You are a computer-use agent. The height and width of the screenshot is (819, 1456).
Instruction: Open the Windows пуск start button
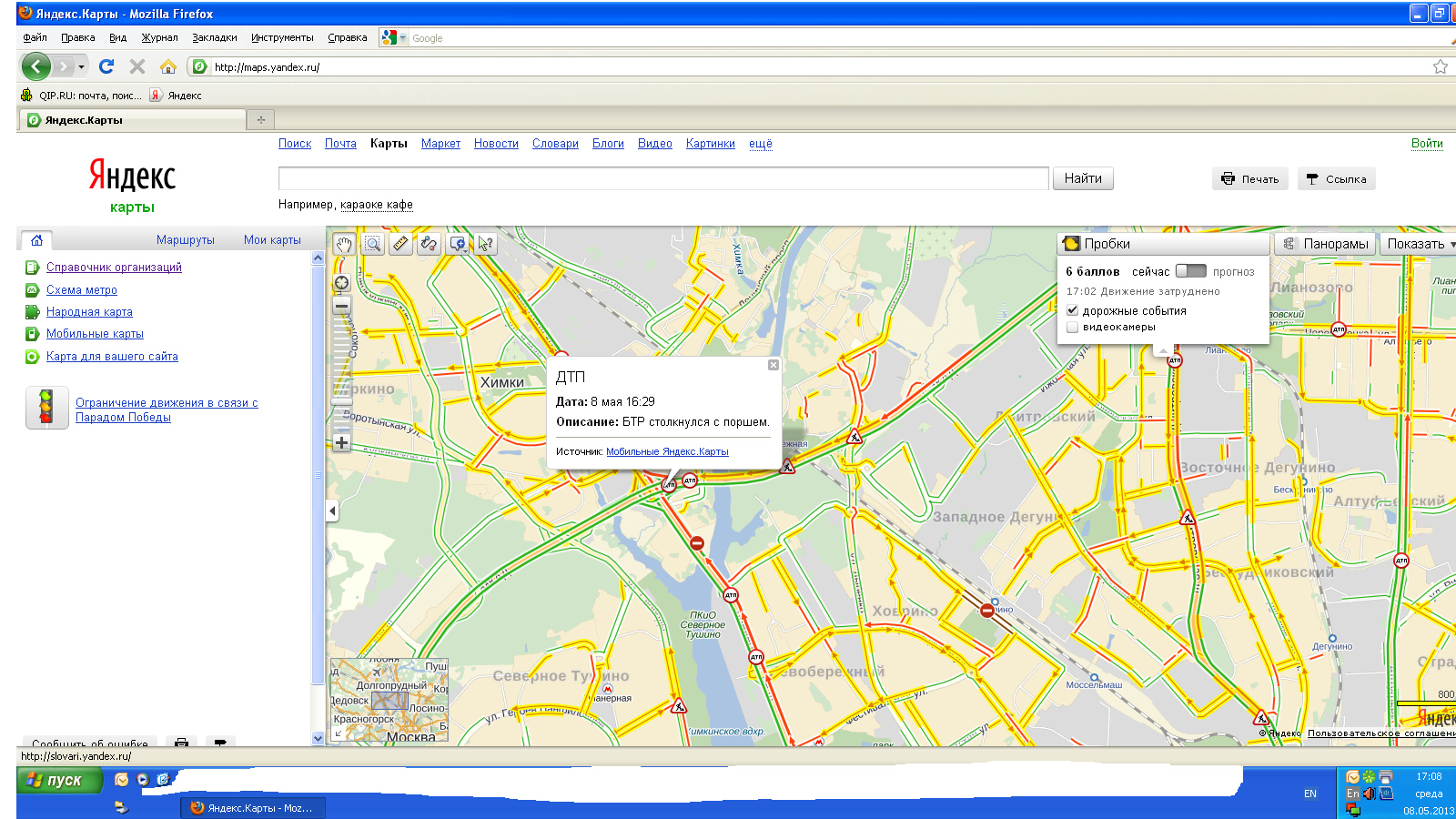click(59, 780)
